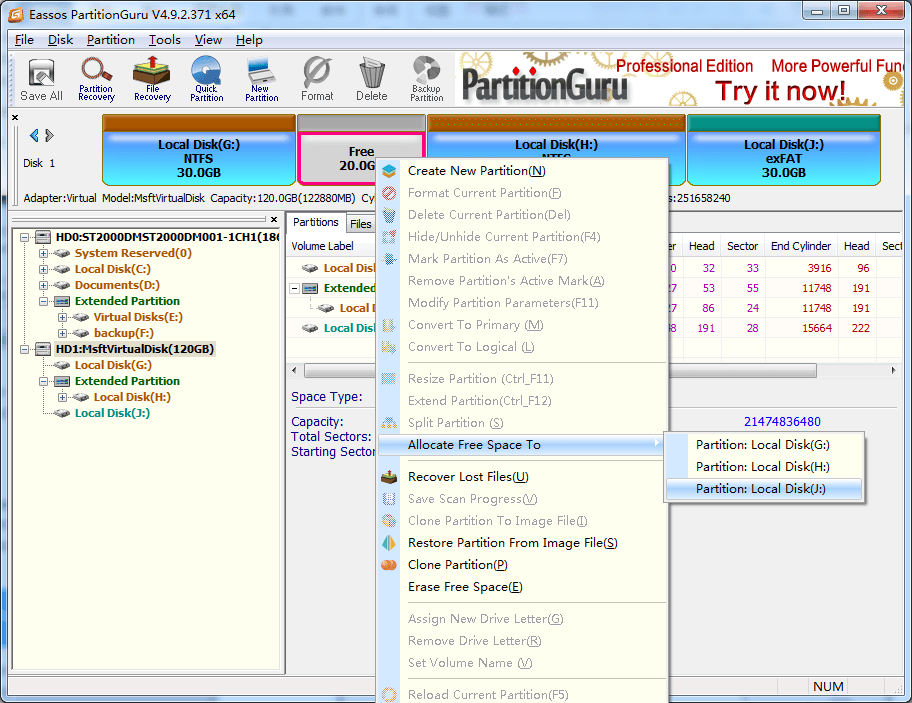Select Local Disk(H:) partition block
This screenshot has width=912, height=703.
coord(557,137)
